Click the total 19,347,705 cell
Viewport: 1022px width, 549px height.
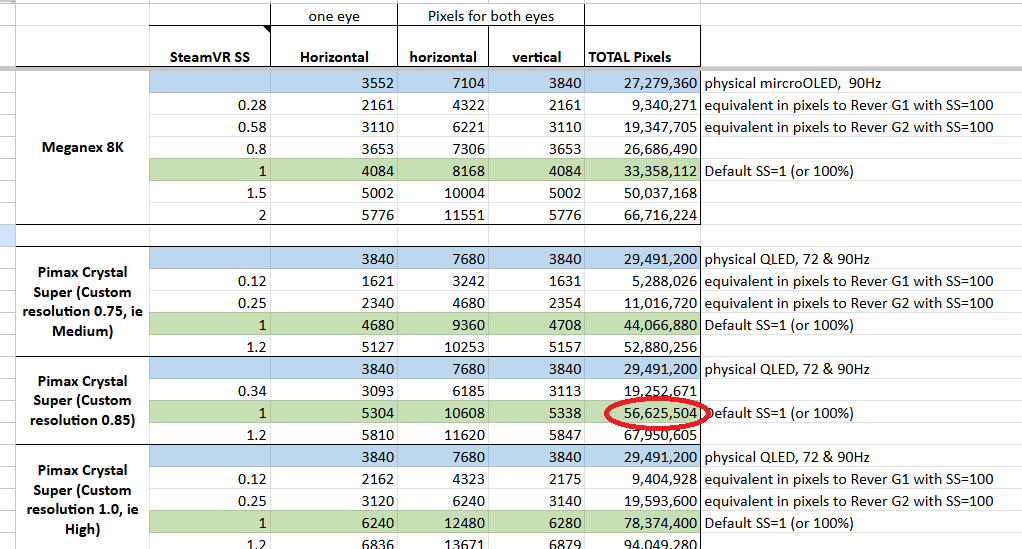(x=643, y=126)
